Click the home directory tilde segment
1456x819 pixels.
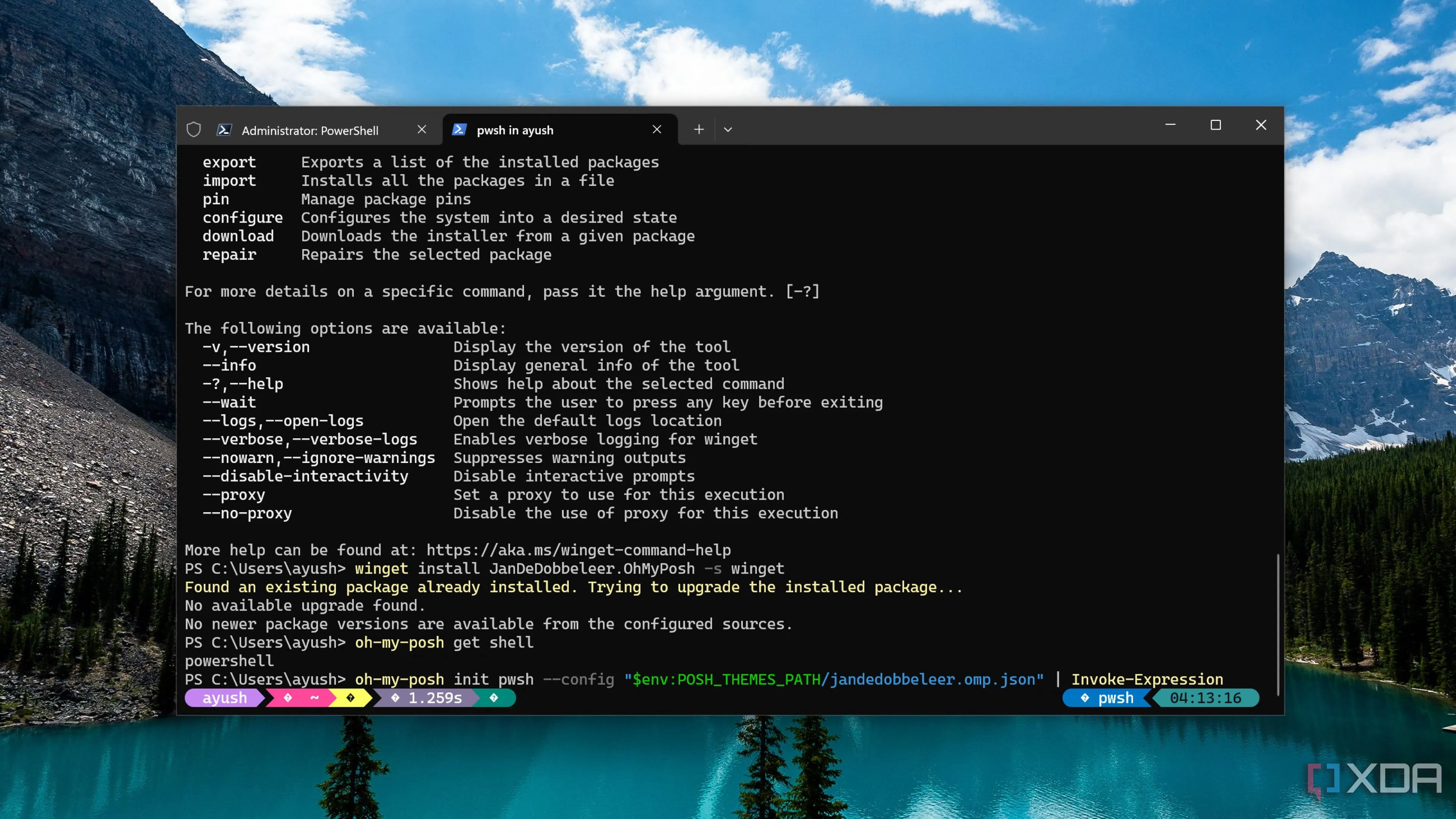(314, 698)
